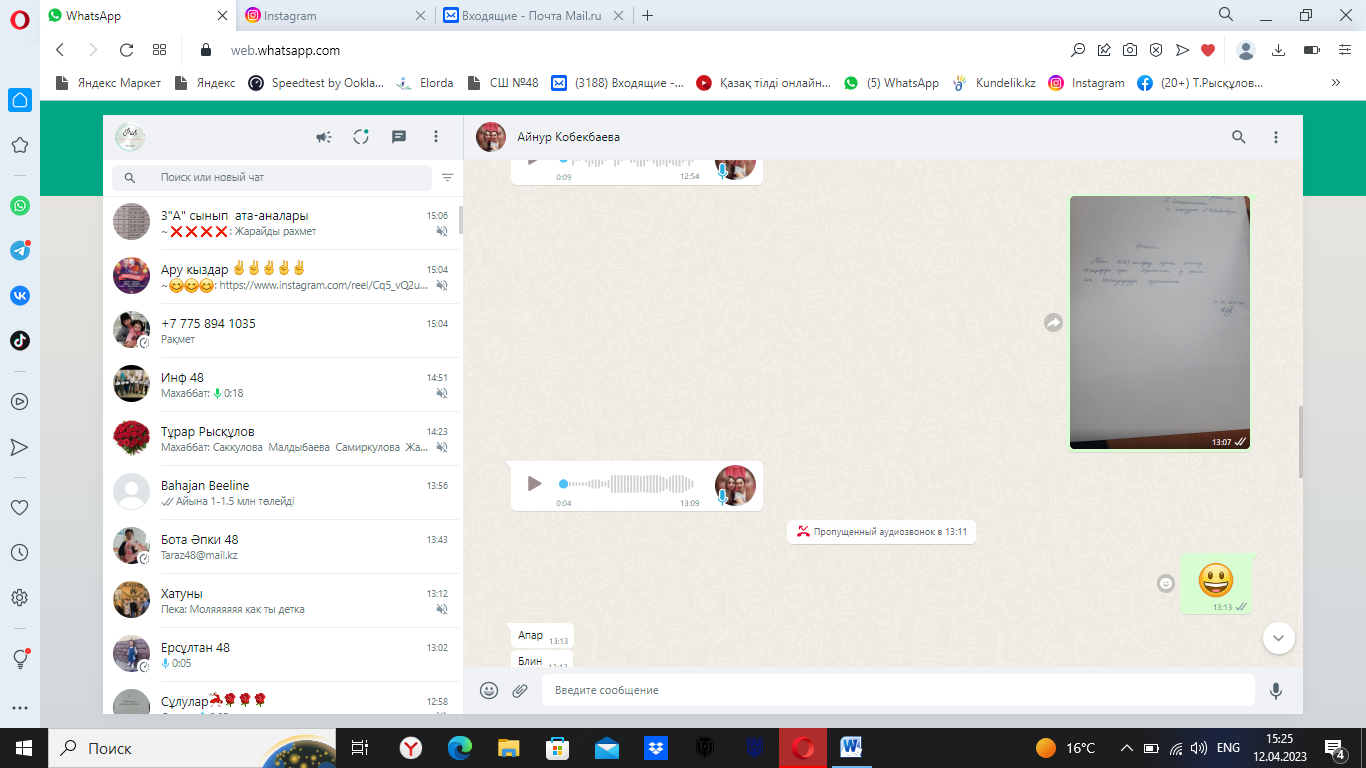The height and width of the screenshot is (768, 1366).
Task: Open the Opera main menu logo
Action: coord(19,19)
